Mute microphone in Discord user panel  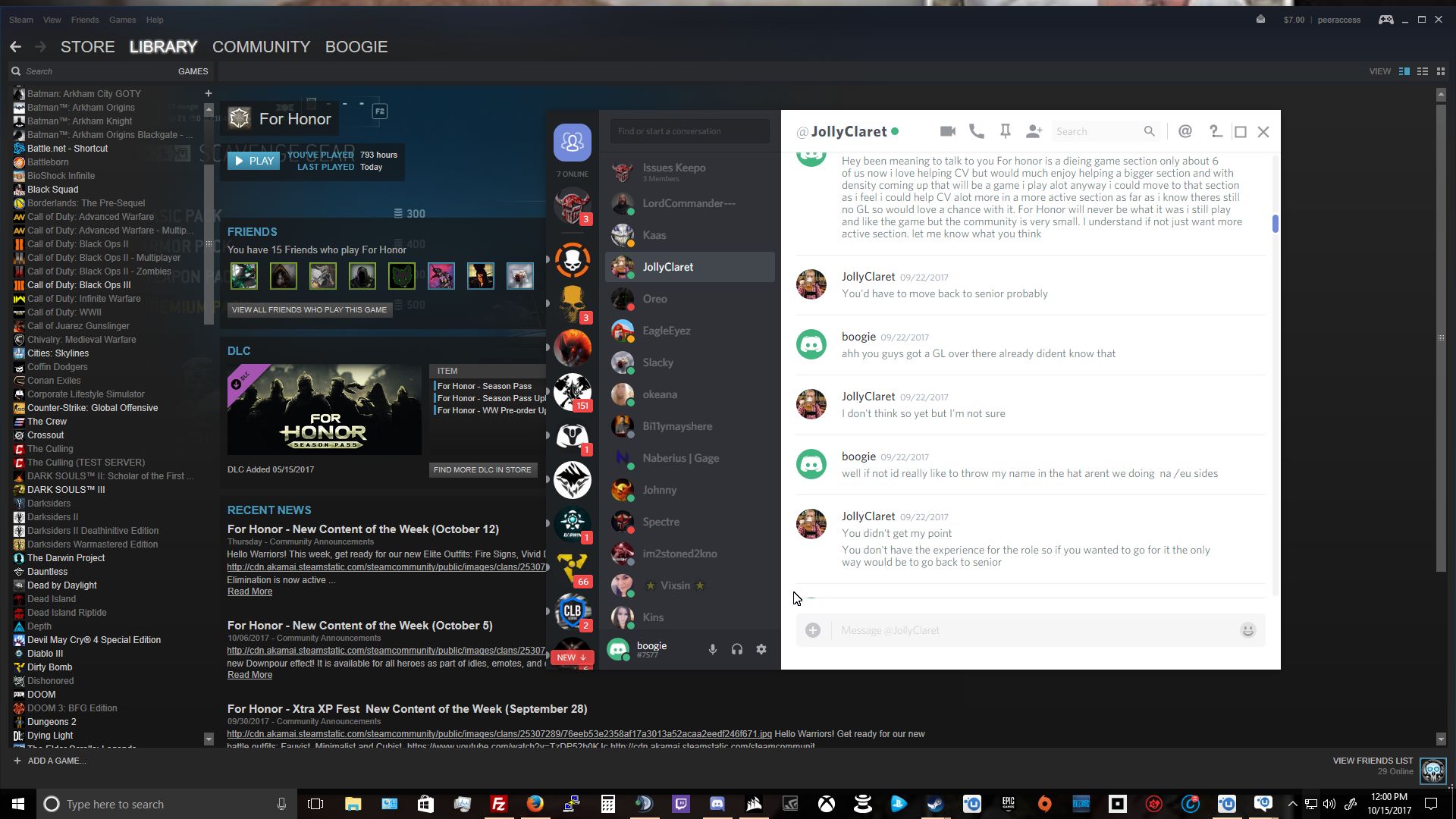click(712, 649)
